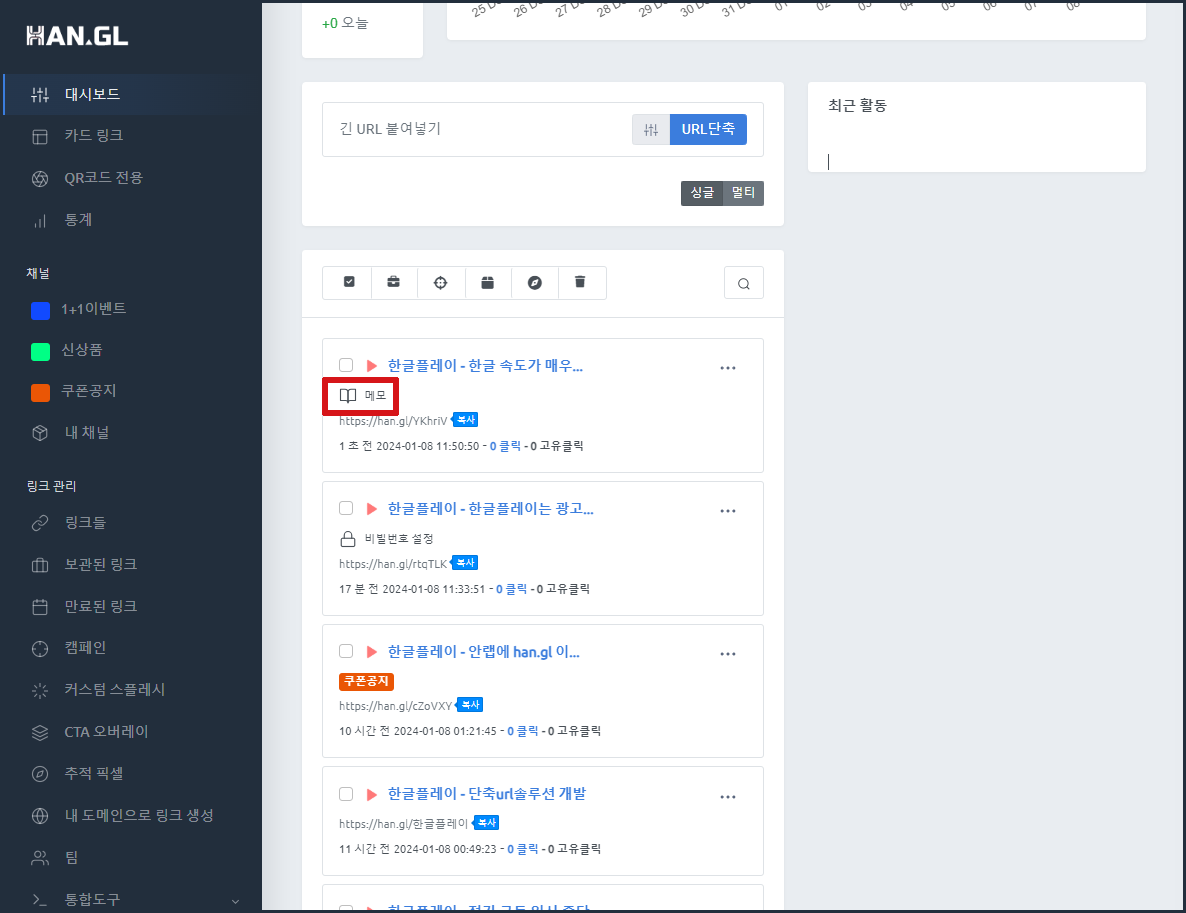Click the 커스텀 스플레시 loader icon
The width and height of the screenshot is (1186, 913).
(x=40, y=690)
